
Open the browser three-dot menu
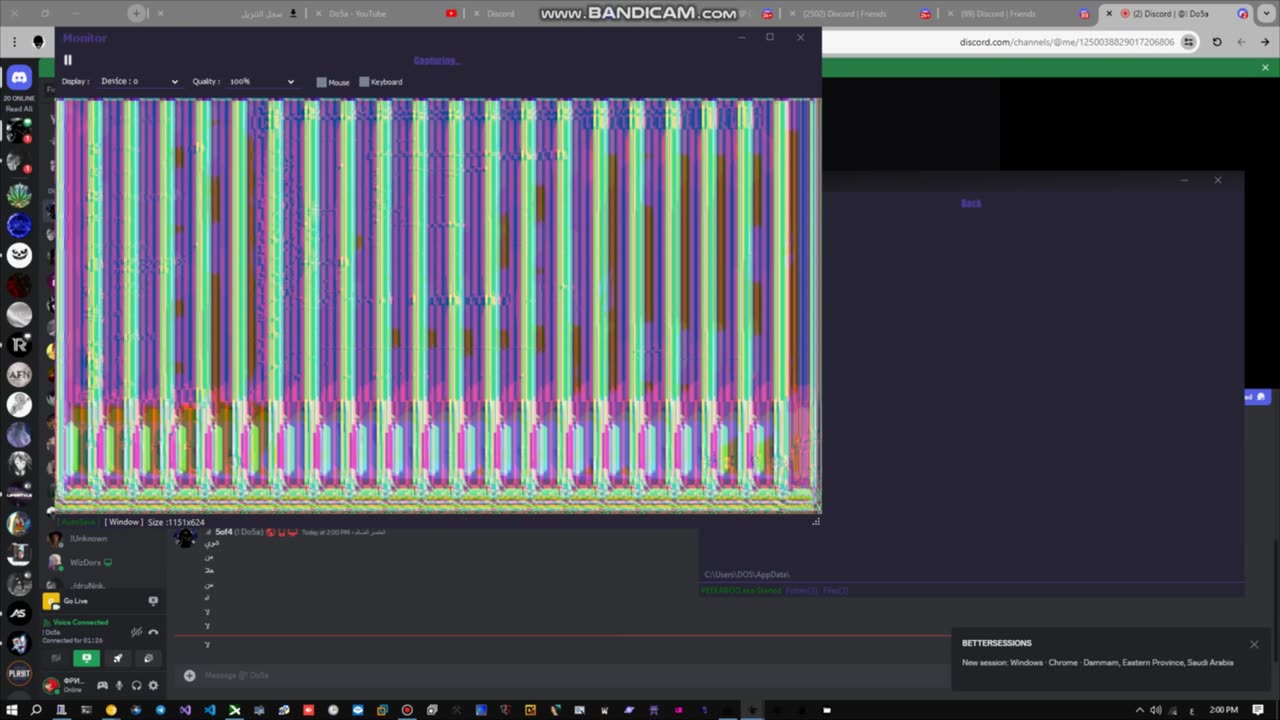click(x=15, y=42)
